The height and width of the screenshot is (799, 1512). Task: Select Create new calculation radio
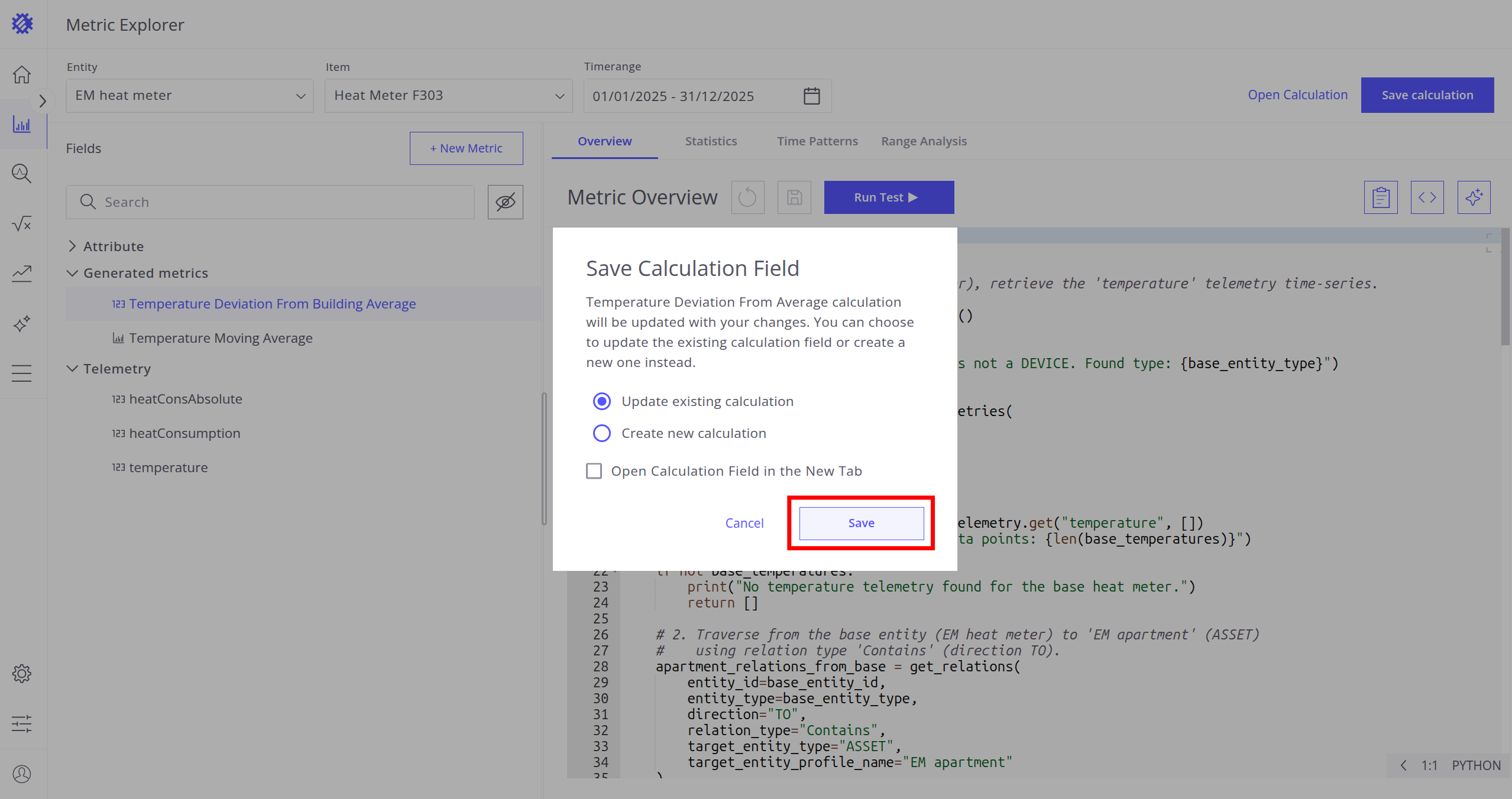coord(602,433)
